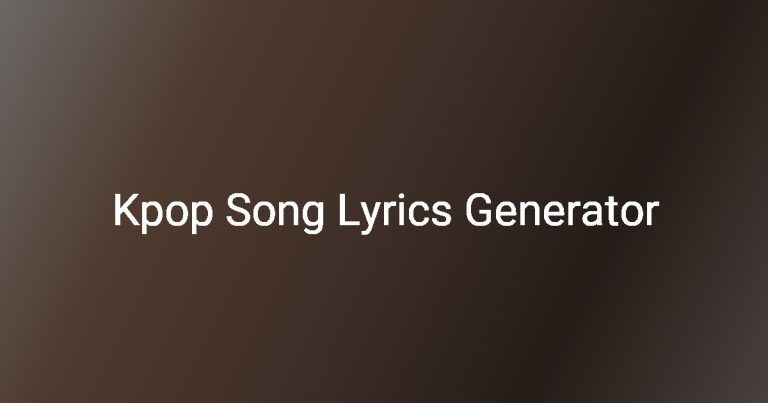This screenshot has height=403, width=768.
Task: Select the capital G in Generator
Action: 479,210
